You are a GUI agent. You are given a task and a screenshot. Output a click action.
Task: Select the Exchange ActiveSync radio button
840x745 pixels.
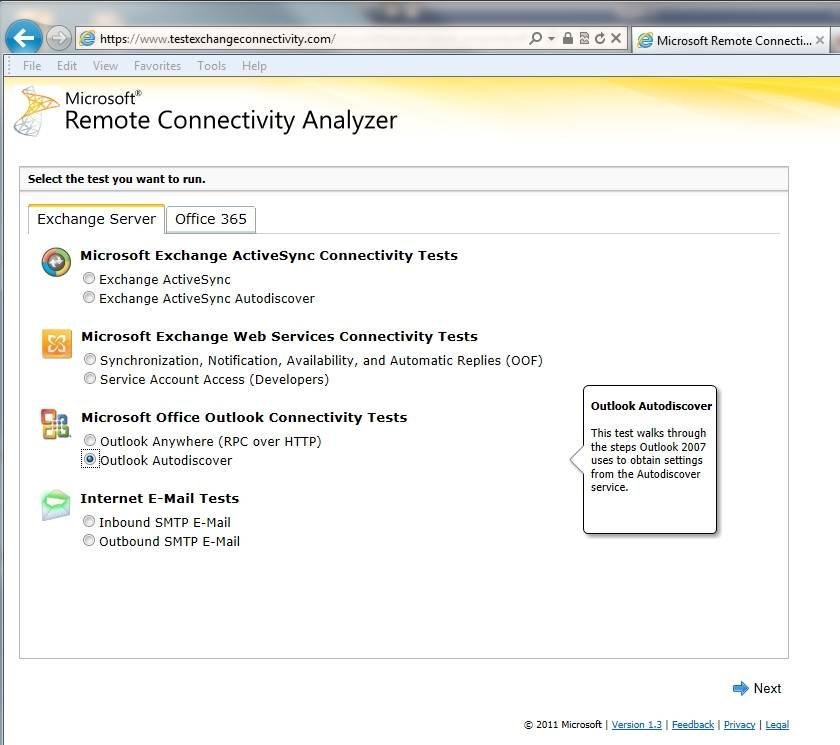coord(89,279)
